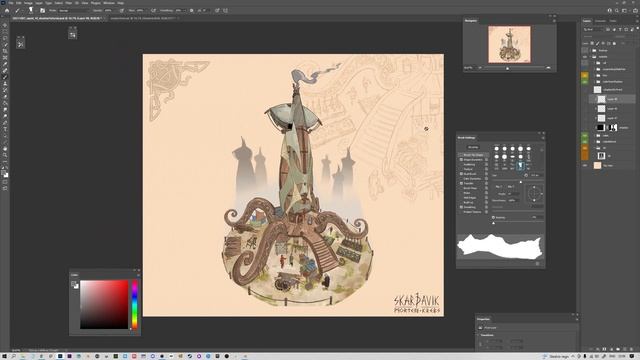
Task: Switch to the Paths tab
Action: tap(613, 21)
